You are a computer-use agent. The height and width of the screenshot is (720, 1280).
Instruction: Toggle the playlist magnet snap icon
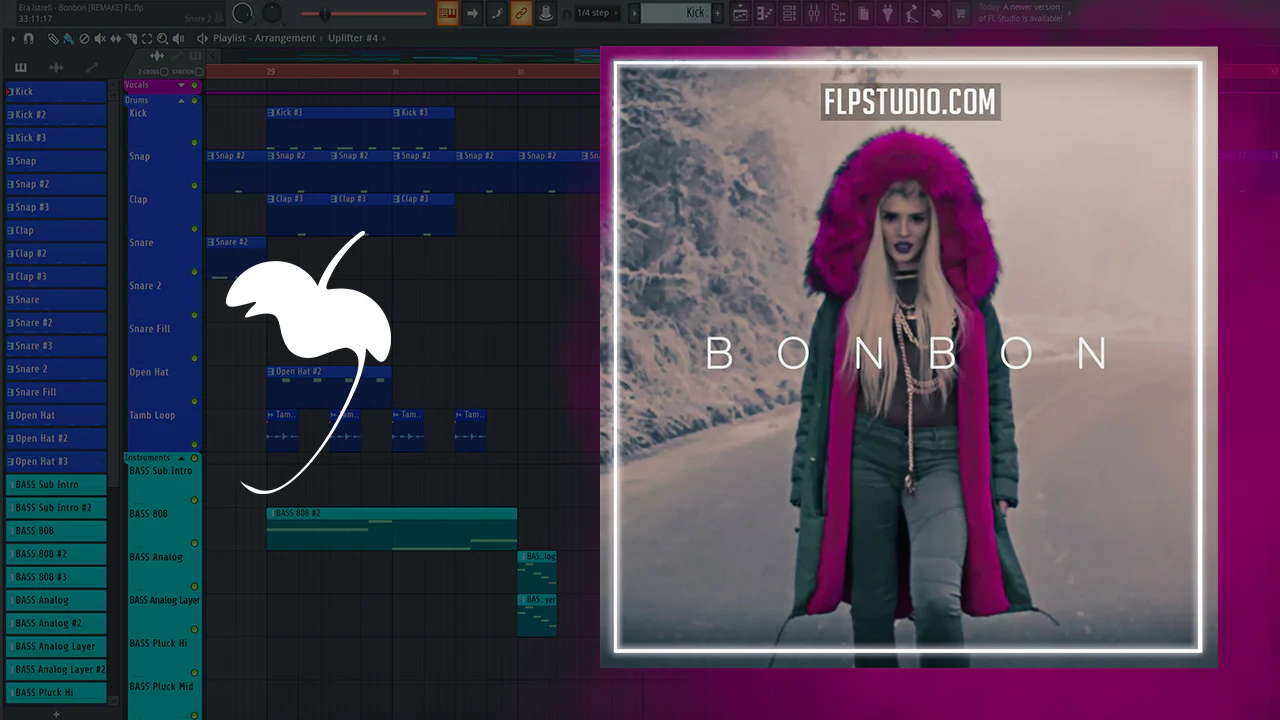29,38
